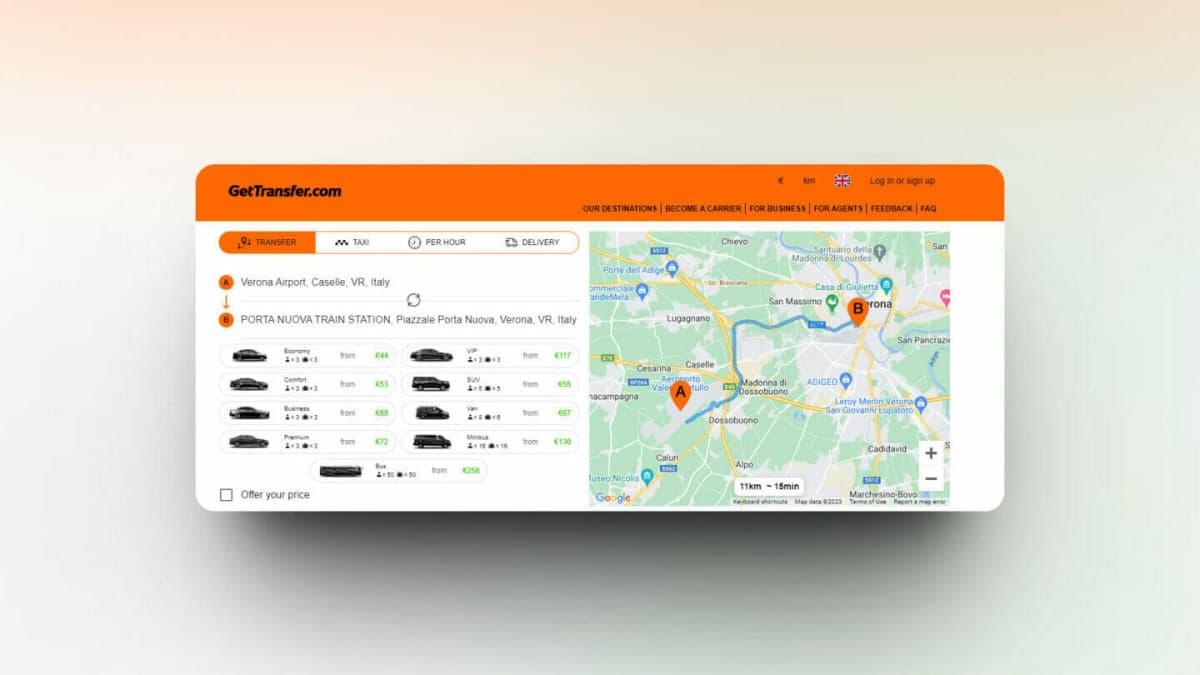
Task: Zoom in on the map
Action: click(930, 453)
